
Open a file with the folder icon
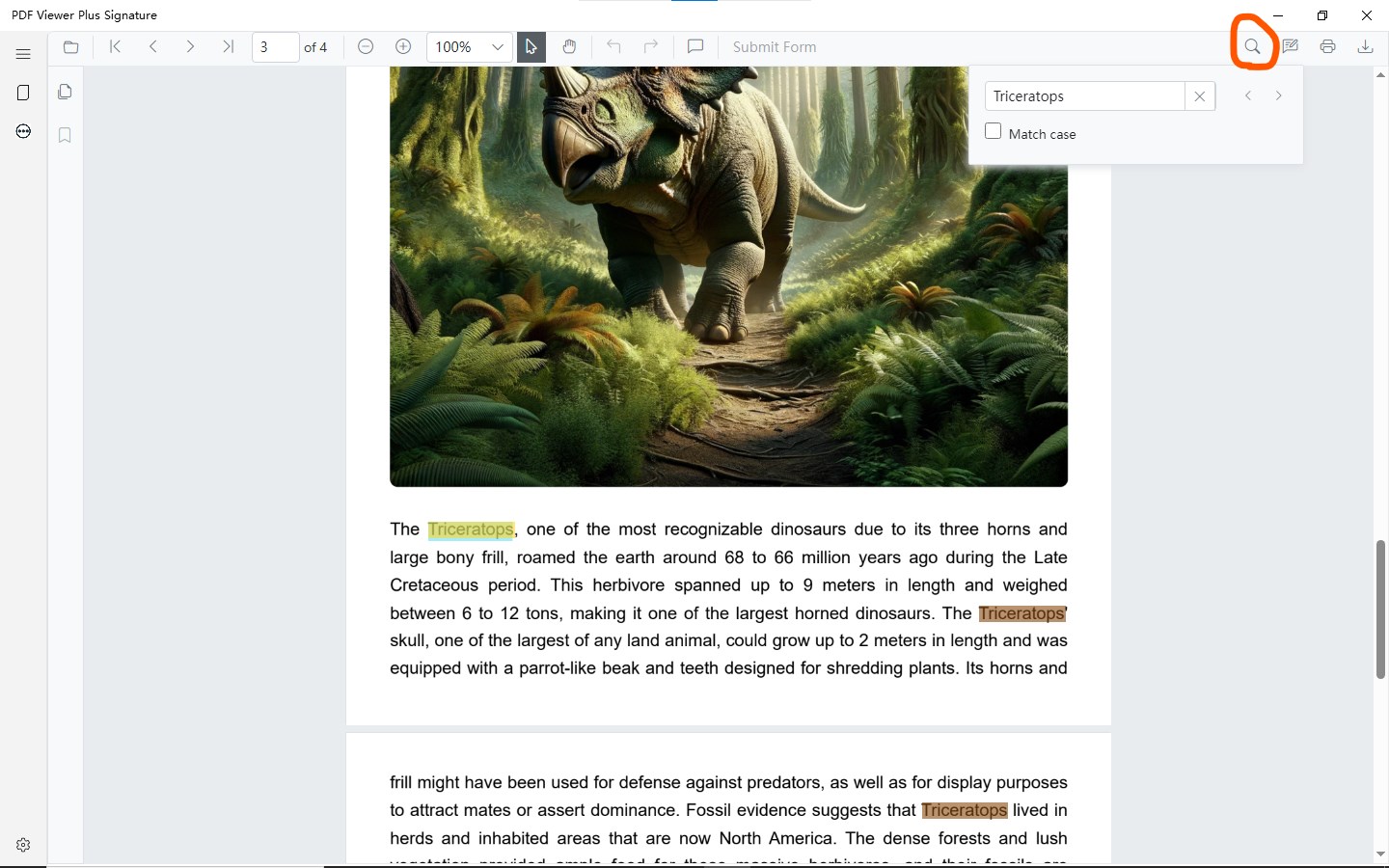(x=70, y=46)
